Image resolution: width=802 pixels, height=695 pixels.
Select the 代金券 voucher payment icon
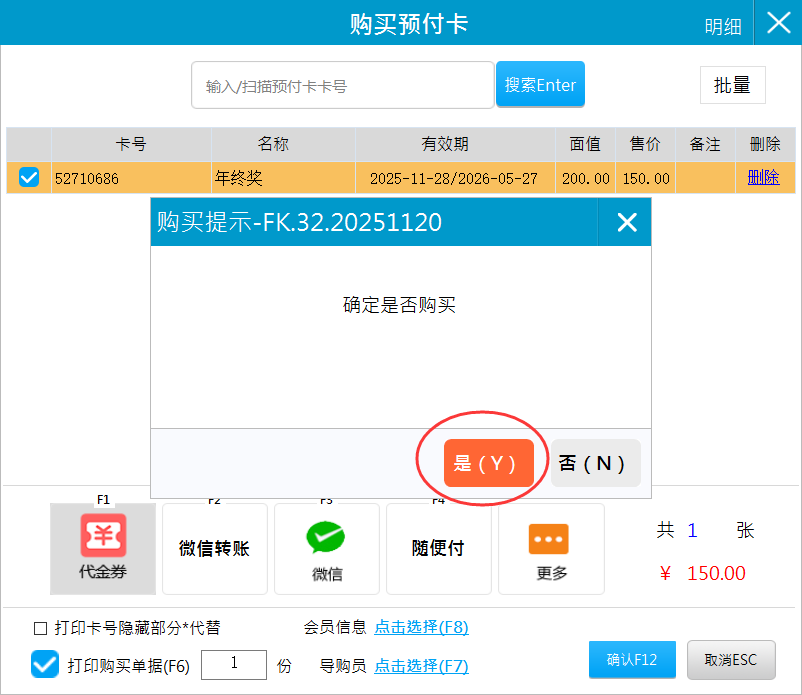click(x=103, y=548)
